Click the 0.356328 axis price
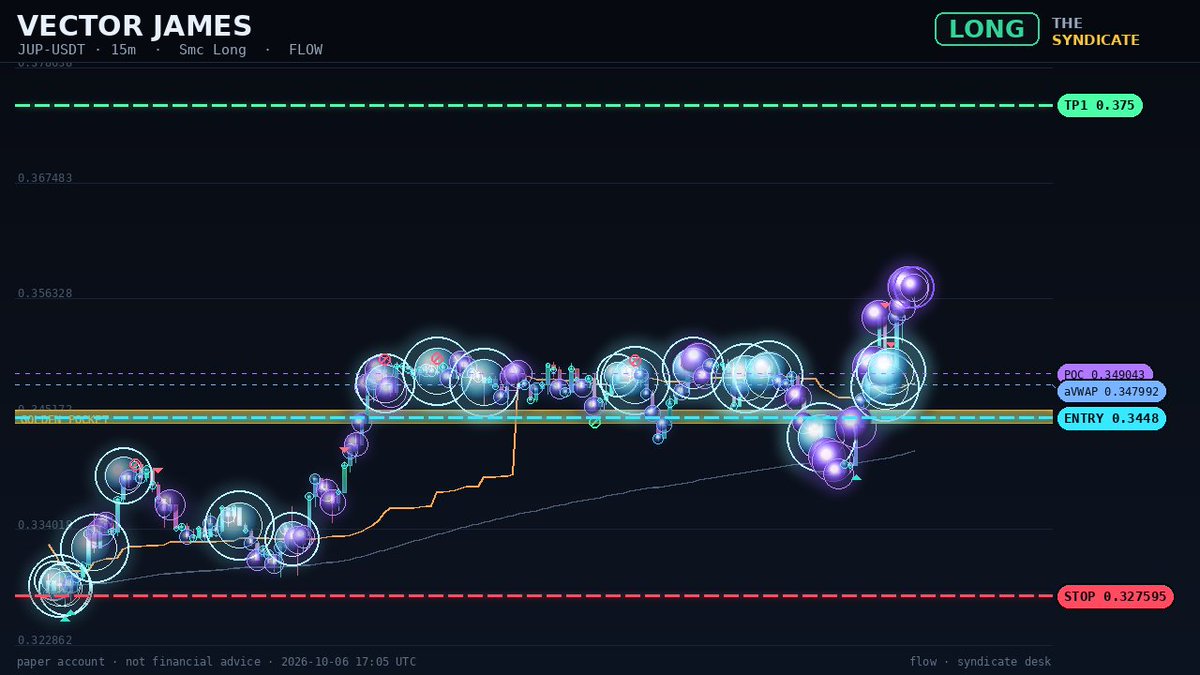1200x675 pixels. [x=45, y=293]
